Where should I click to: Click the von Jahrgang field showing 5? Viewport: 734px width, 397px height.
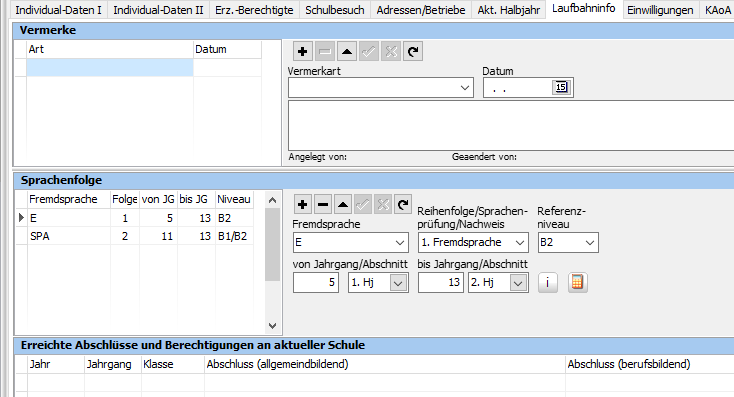point(316,283)
